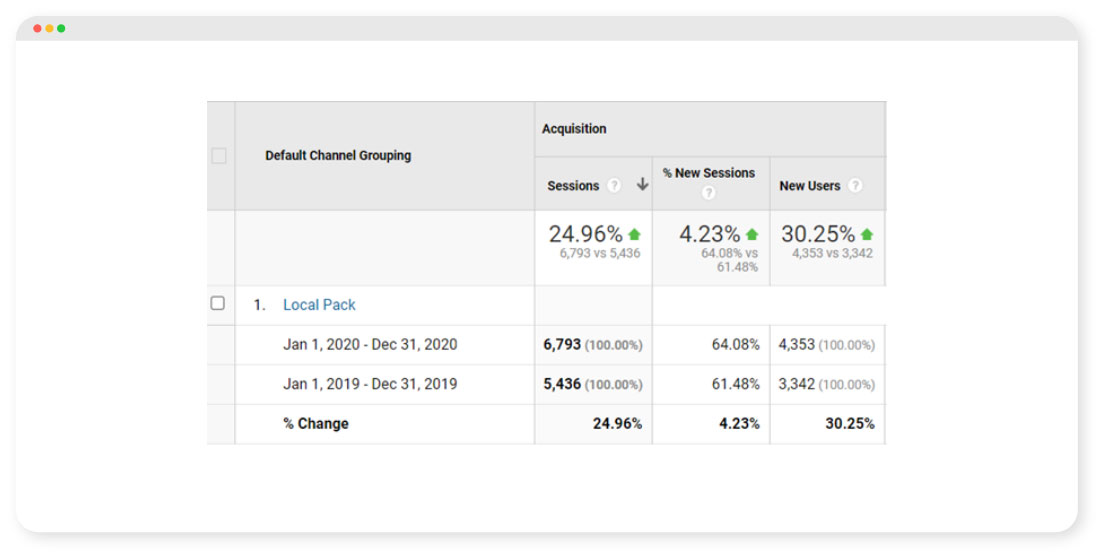Click the green up arrow beside 4.23%

(x=752, y=234)
